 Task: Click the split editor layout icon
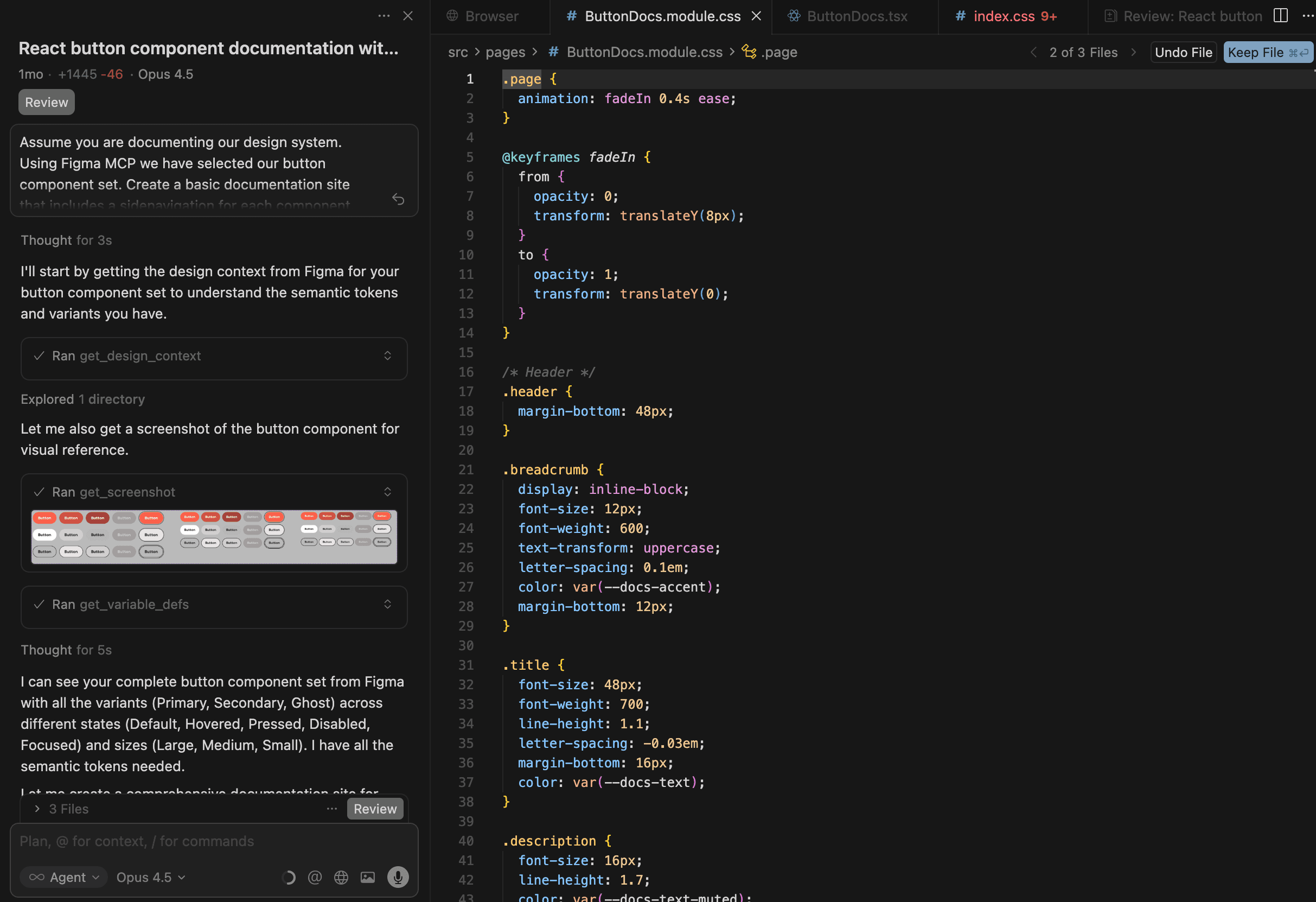pyautogui.click(x=1280, y=16)
